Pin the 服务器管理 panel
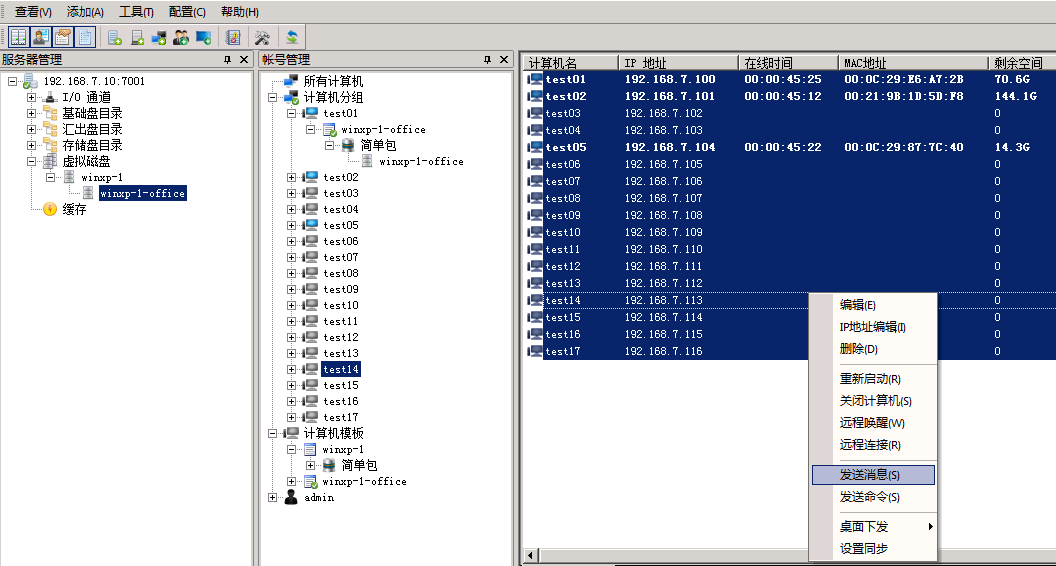Viewport: 1056px width, 566px height. (228, 60)
